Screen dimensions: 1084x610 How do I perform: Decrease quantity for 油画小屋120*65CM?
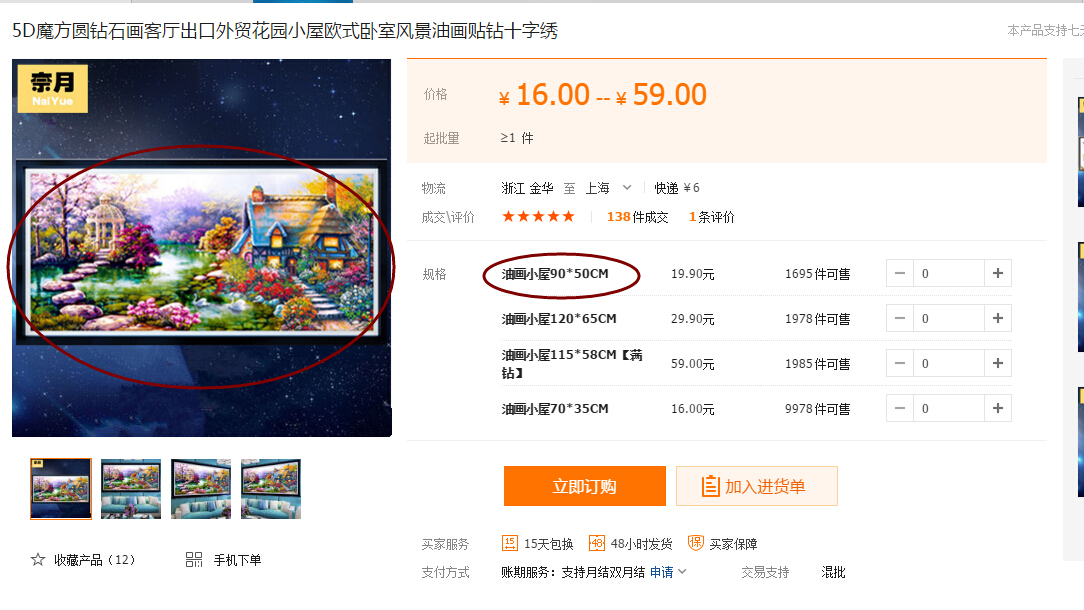(x=899, y=318)
